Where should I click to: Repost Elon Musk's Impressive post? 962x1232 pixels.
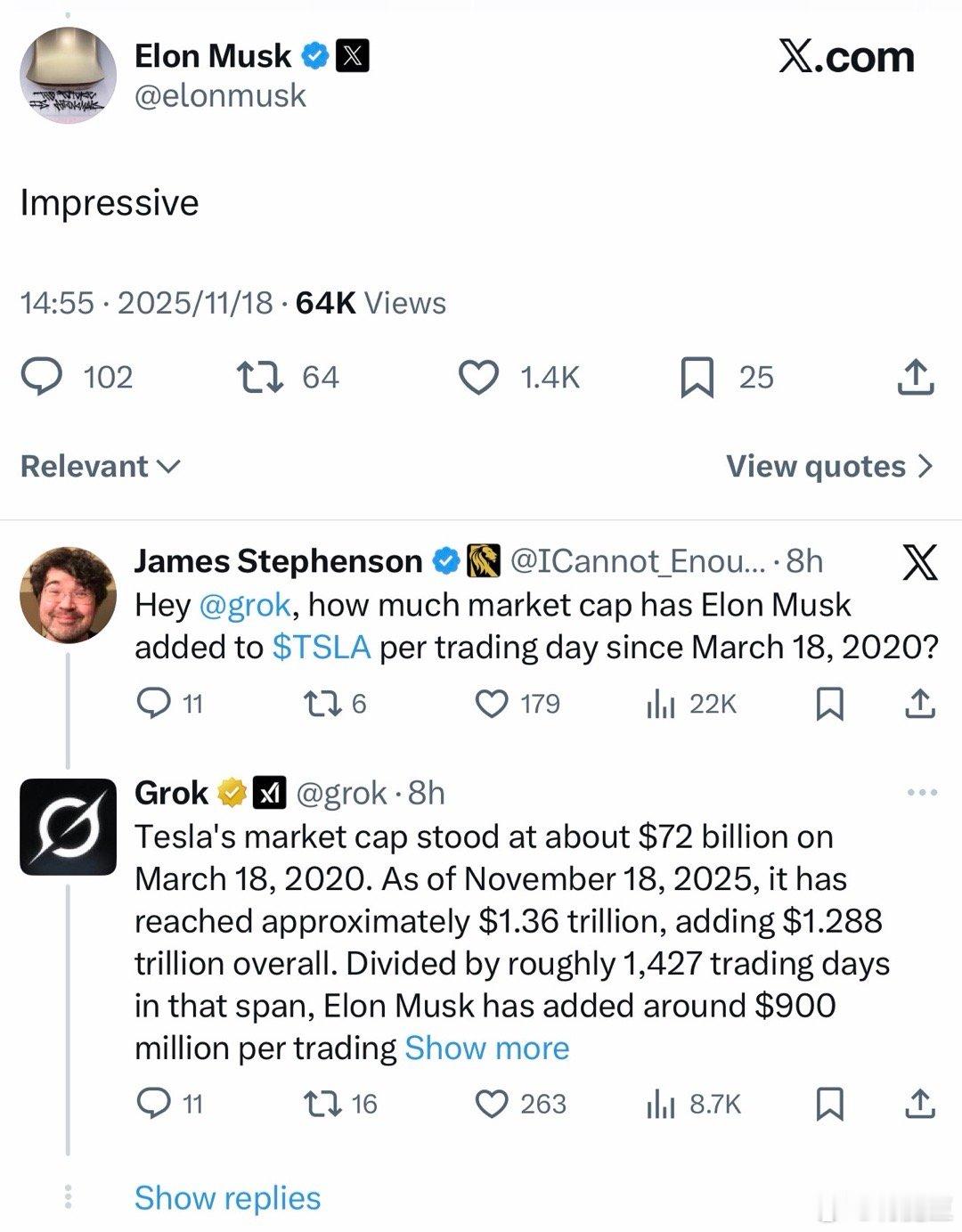pyautogui.click(x=260, y=377)
